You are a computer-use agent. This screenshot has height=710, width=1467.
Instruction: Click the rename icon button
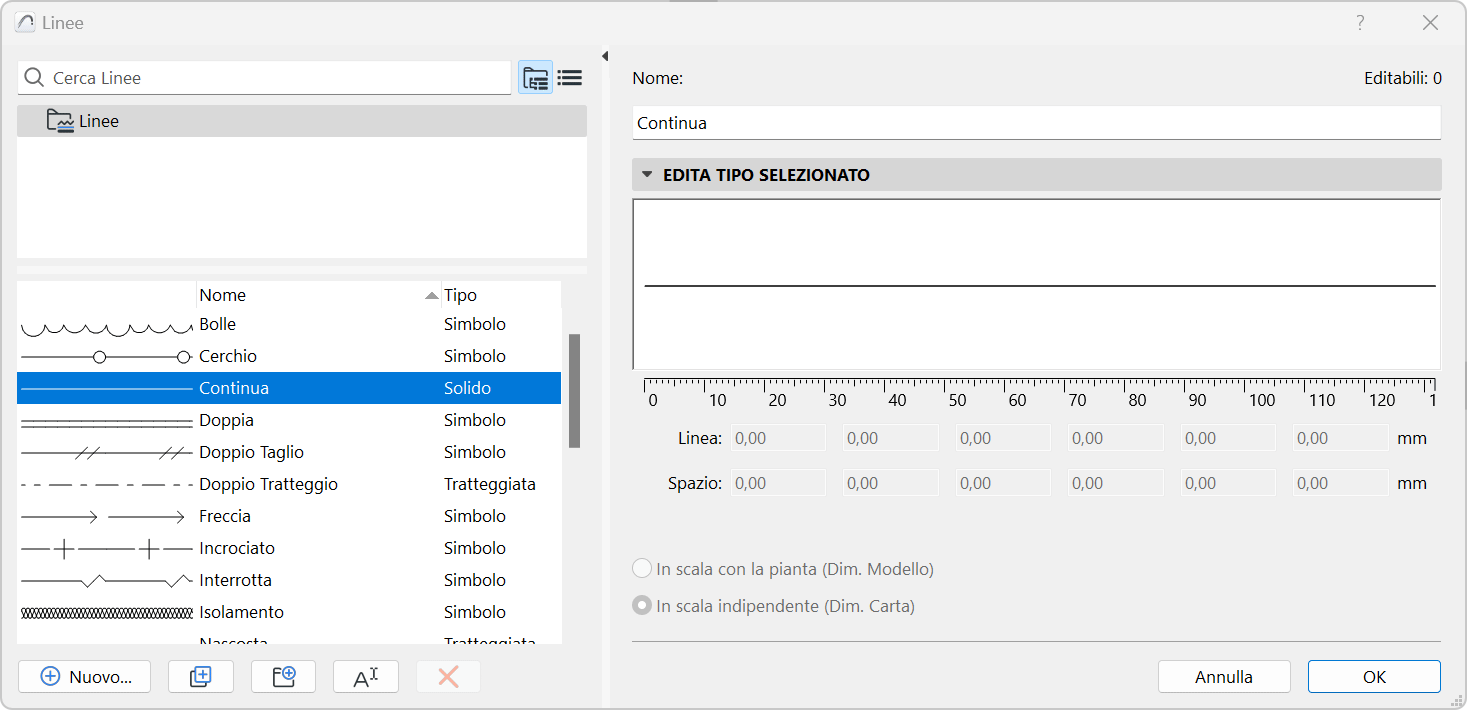[366, 677]
